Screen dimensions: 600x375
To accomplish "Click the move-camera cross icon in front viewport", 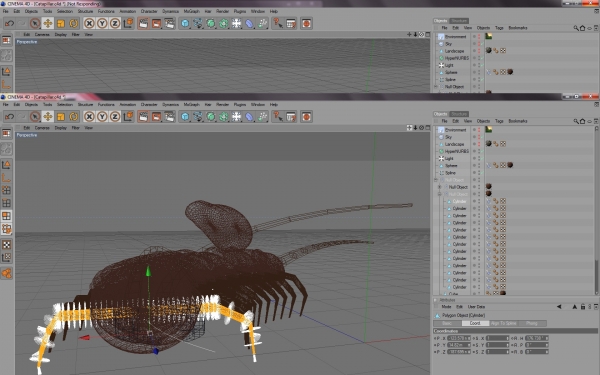I will (x=409, y=128).
